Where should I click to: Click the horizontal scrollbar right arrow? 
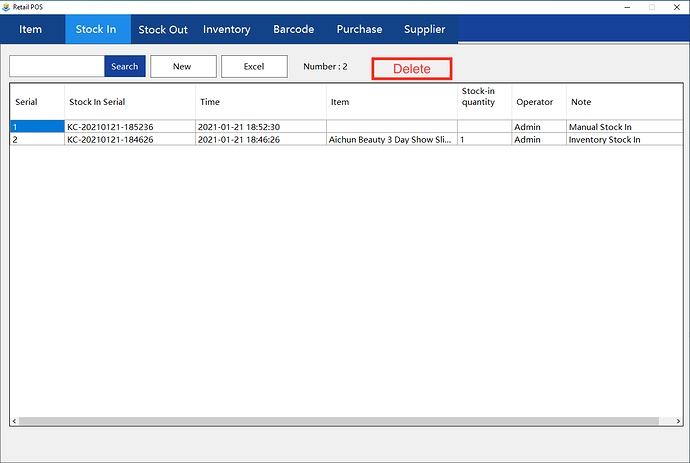(678, 421)
